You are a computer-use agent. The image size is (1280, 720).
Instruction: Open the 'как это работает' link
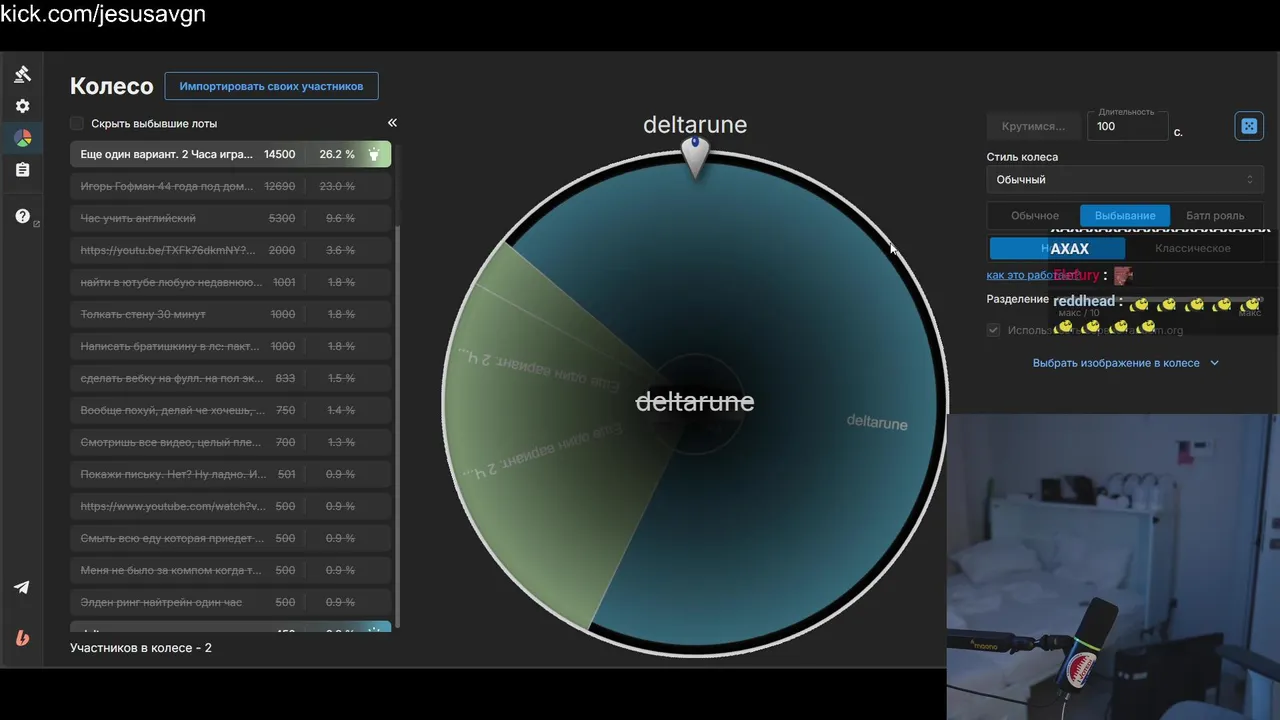click(1032, 275)
